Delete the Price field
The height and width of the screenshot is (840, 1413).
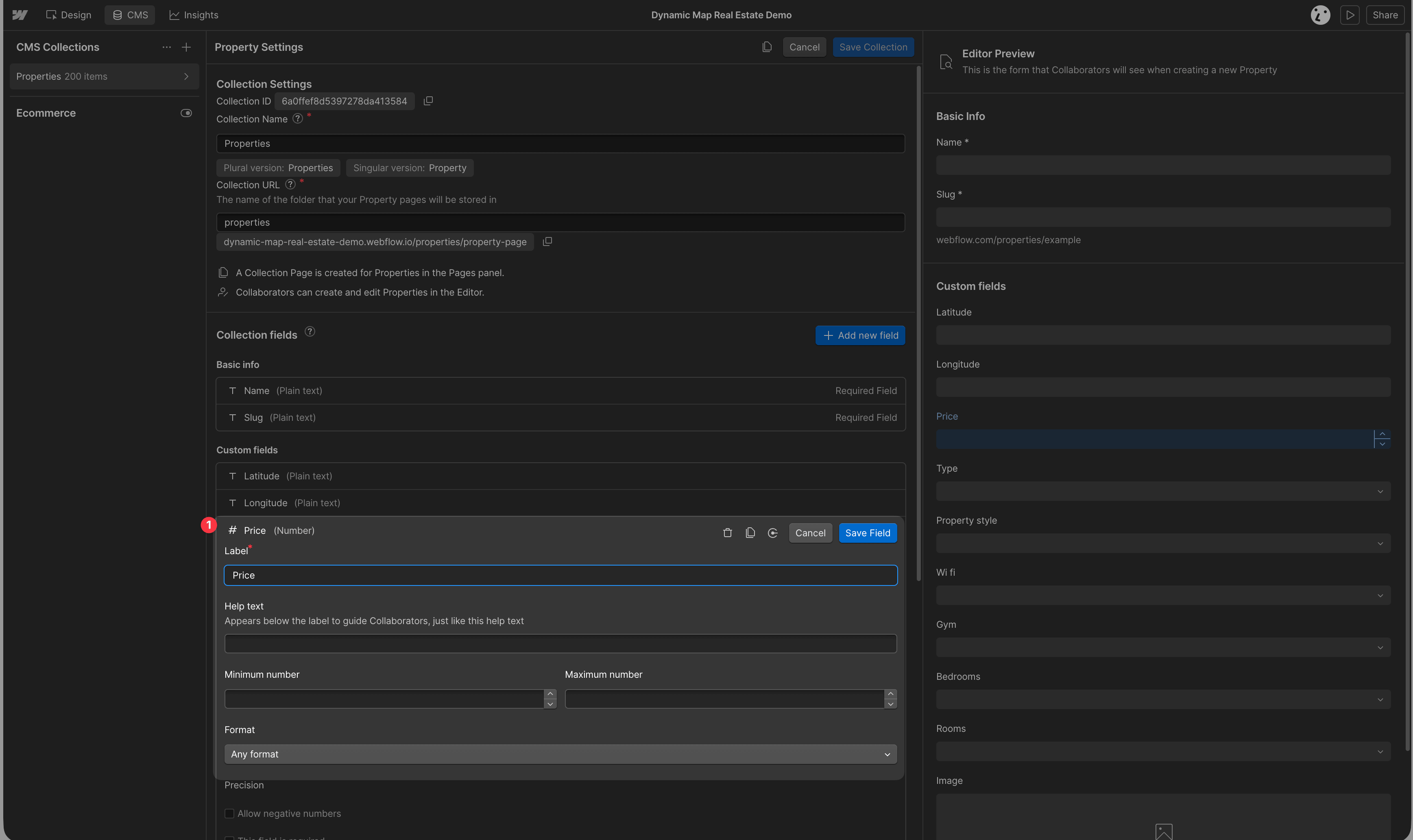(x=728, y=533)
